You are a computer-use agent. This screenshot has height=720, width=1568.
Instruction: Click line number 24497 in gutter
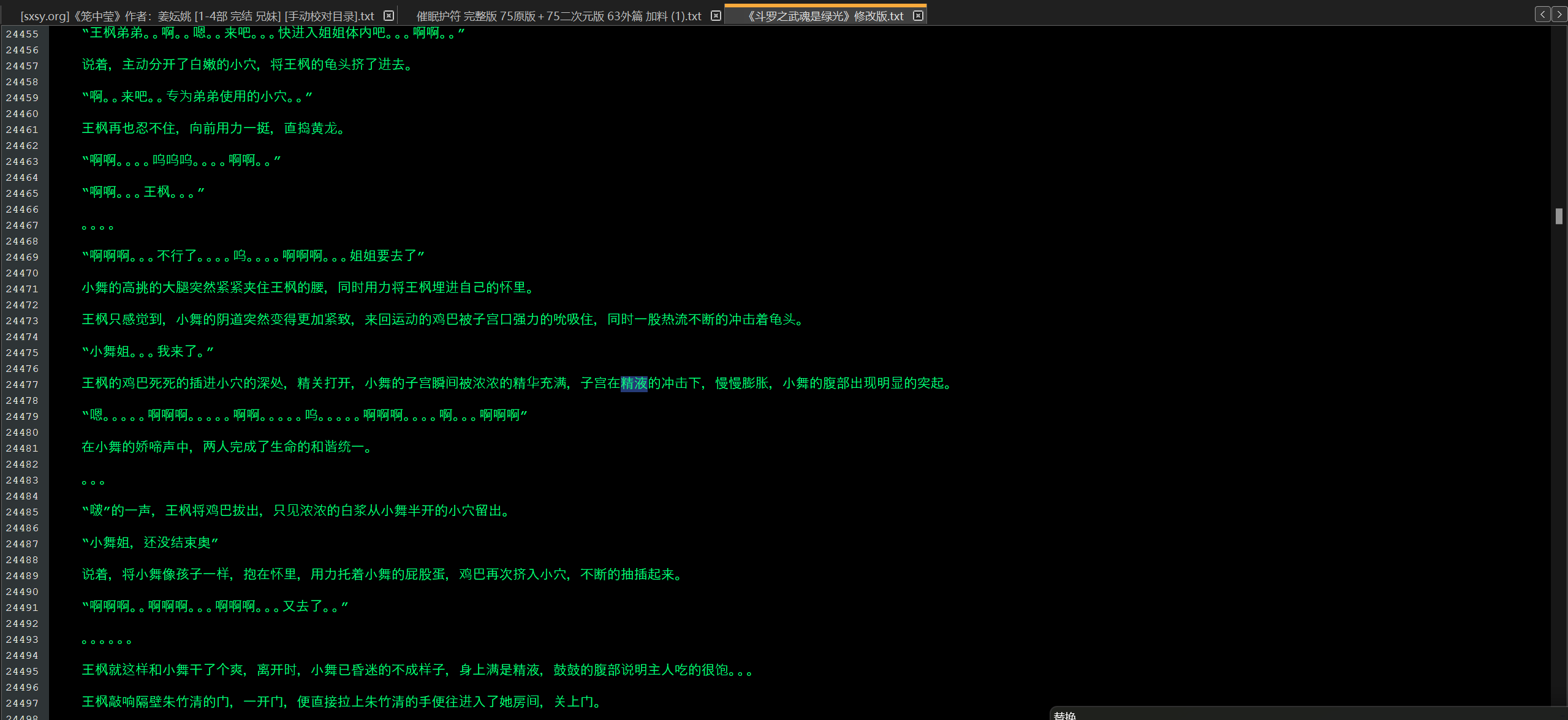pos(22,703)
